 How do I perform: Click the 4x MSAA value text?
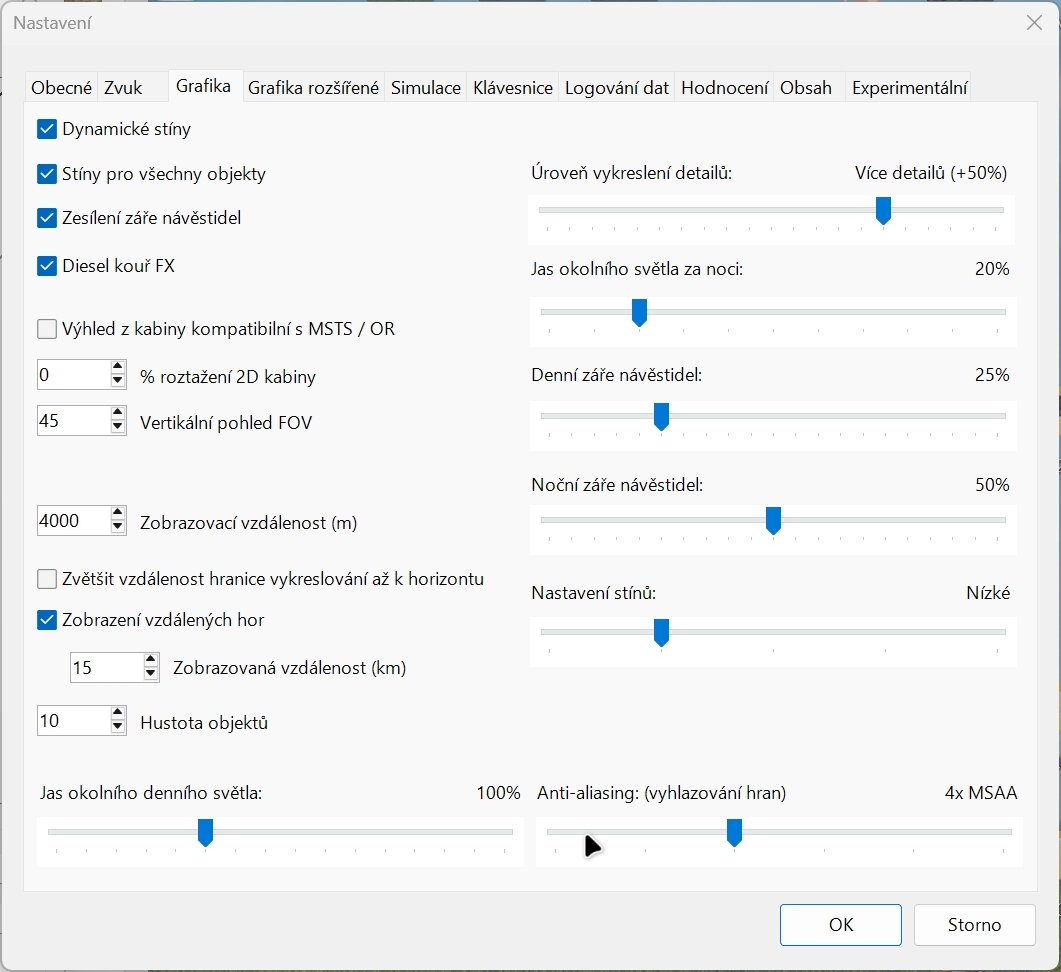click(x=980, y=793)
